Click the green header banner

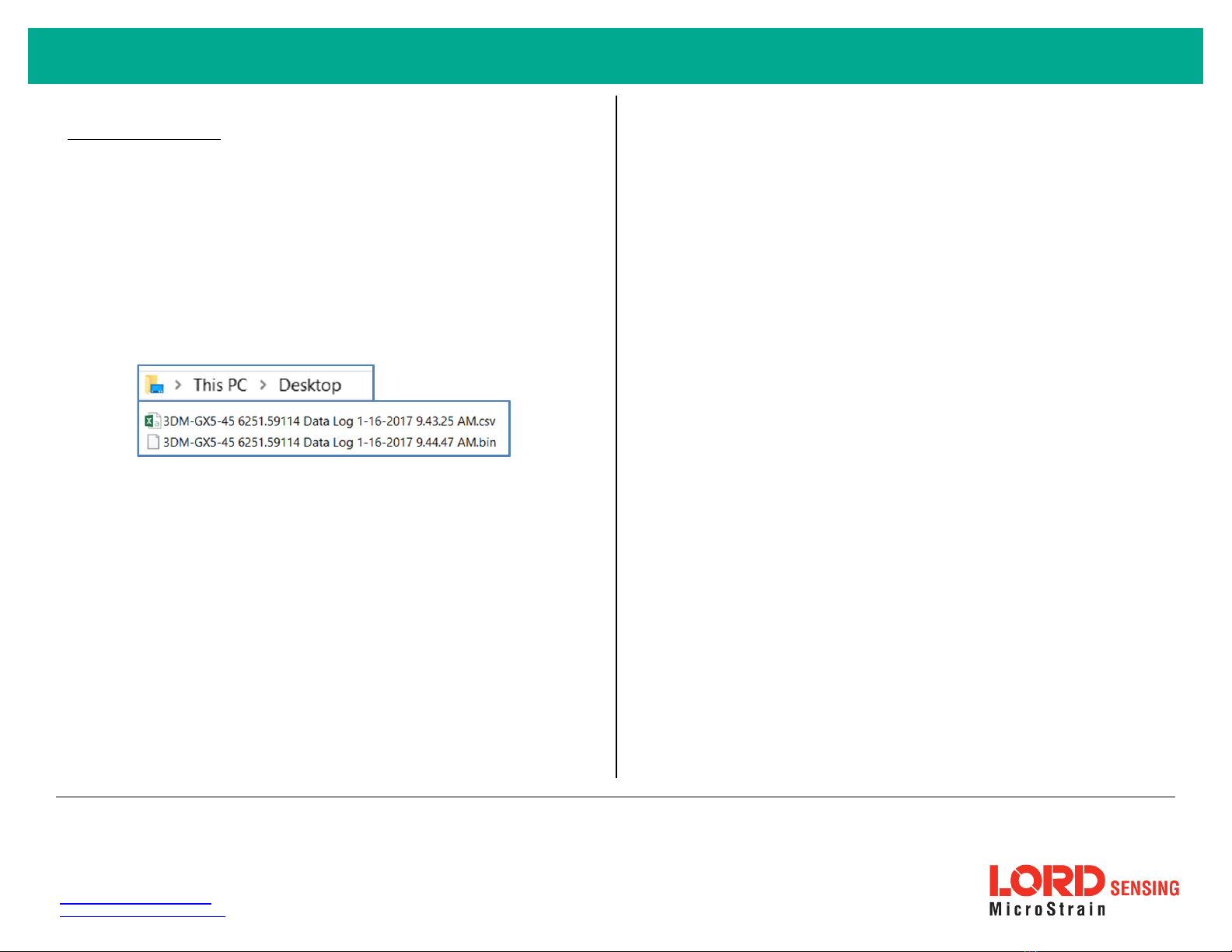pyautogui.click(x=615, y=56)
